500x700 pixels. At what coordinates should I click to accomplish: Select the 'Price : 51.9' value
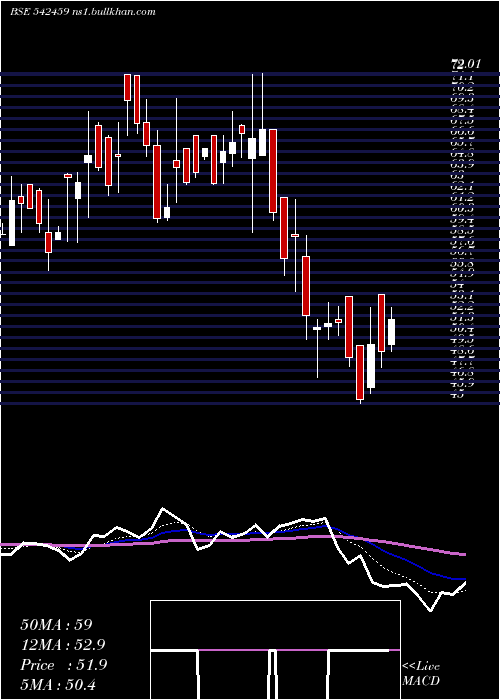(63, 665)
